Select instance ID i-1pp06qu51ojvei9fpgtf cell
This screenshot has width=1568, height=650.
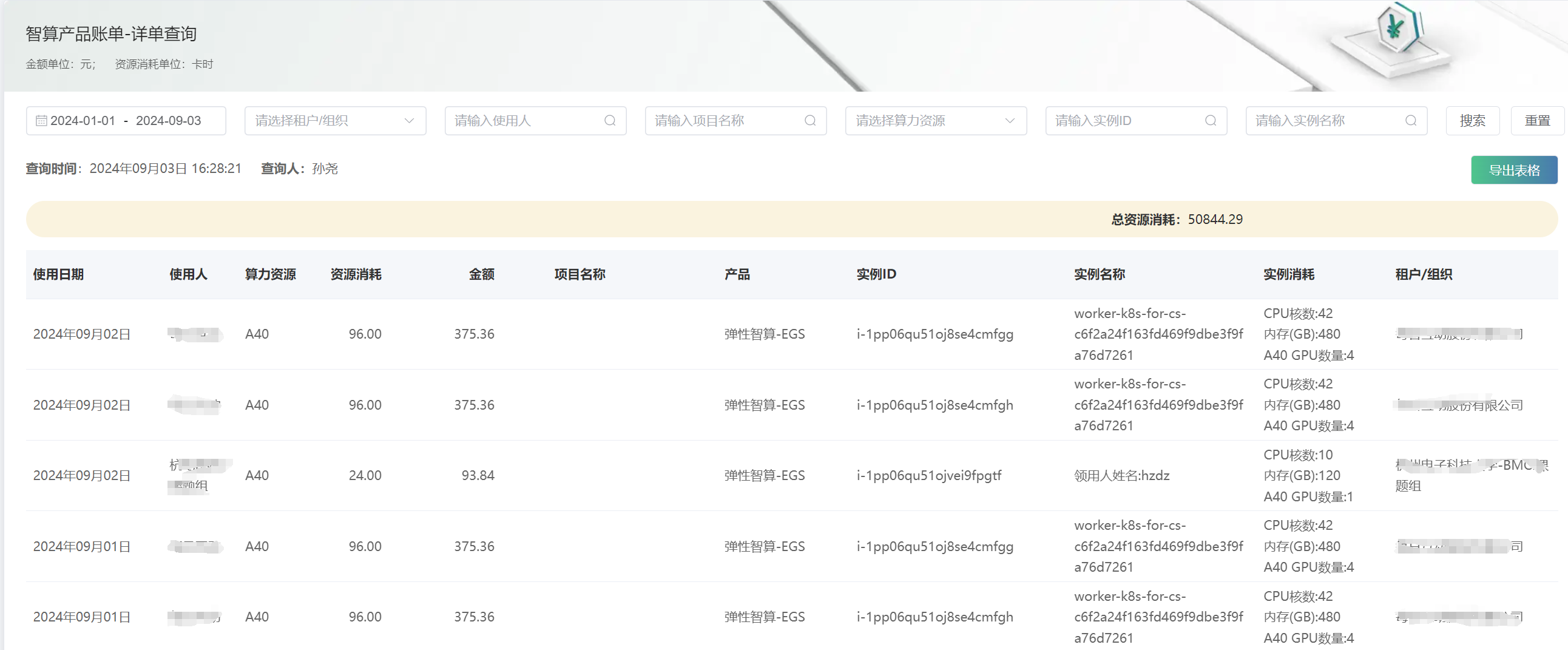928,475
